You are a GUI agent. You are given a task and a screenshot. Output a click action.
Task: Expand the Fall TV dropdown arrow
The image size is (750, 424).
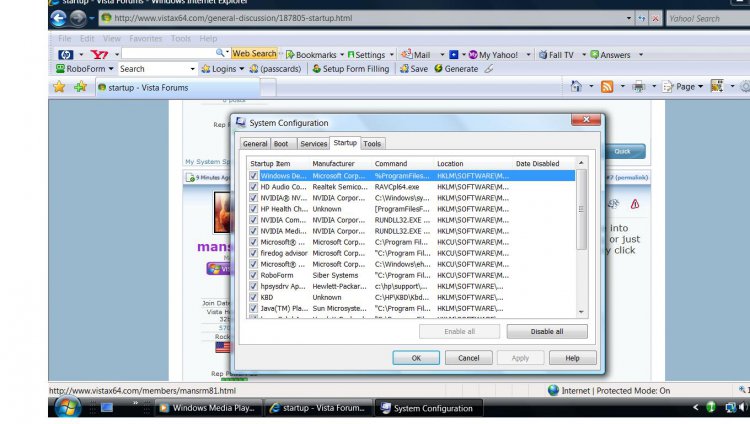[584, 55]
